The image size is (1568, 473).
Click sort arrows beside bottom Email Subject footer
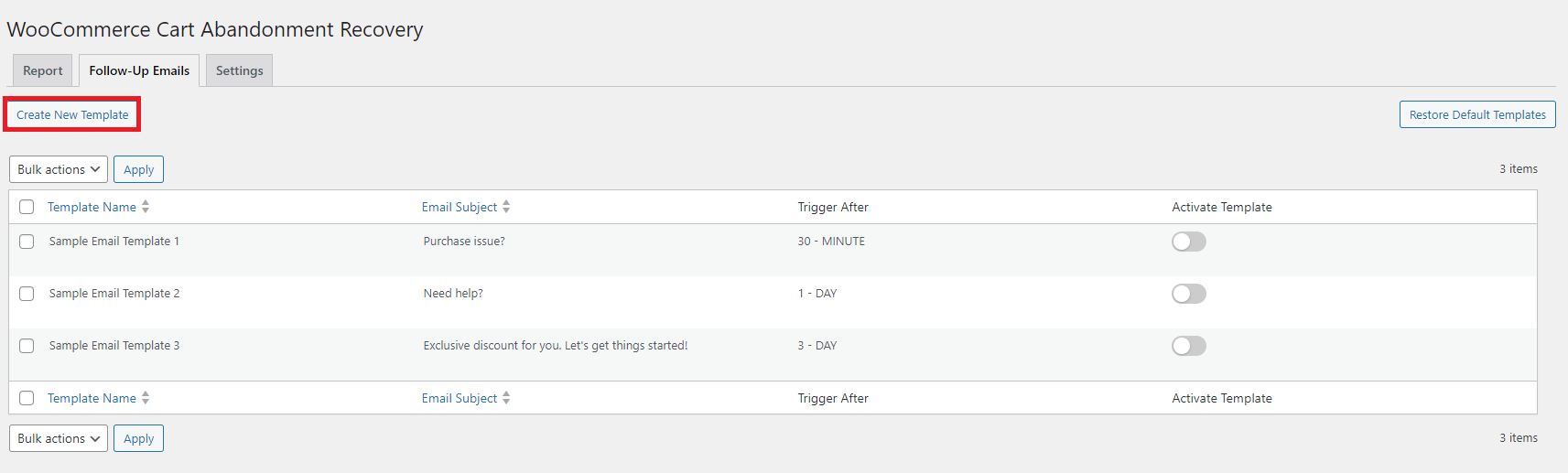pyautogui.click(x=506, y=398)
